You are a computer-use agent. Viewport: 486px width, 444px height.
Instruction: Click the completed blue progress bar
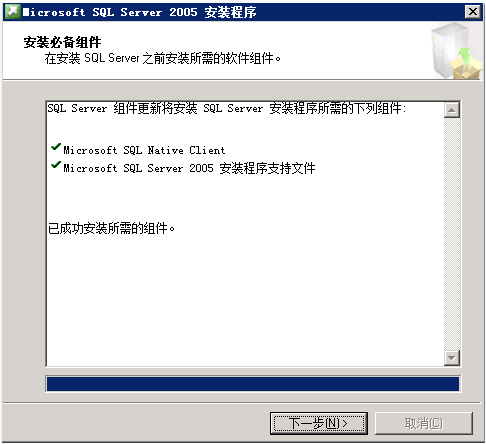click(x=253, y=384)
